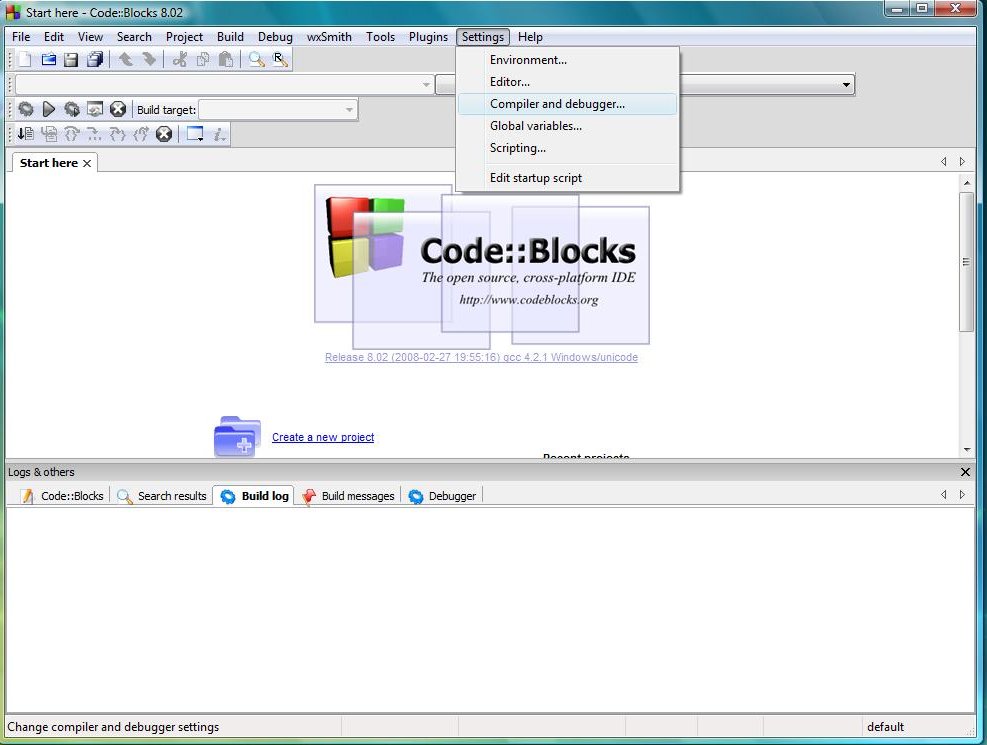Open the Debugging windows icon dropdown

[195, 134]
